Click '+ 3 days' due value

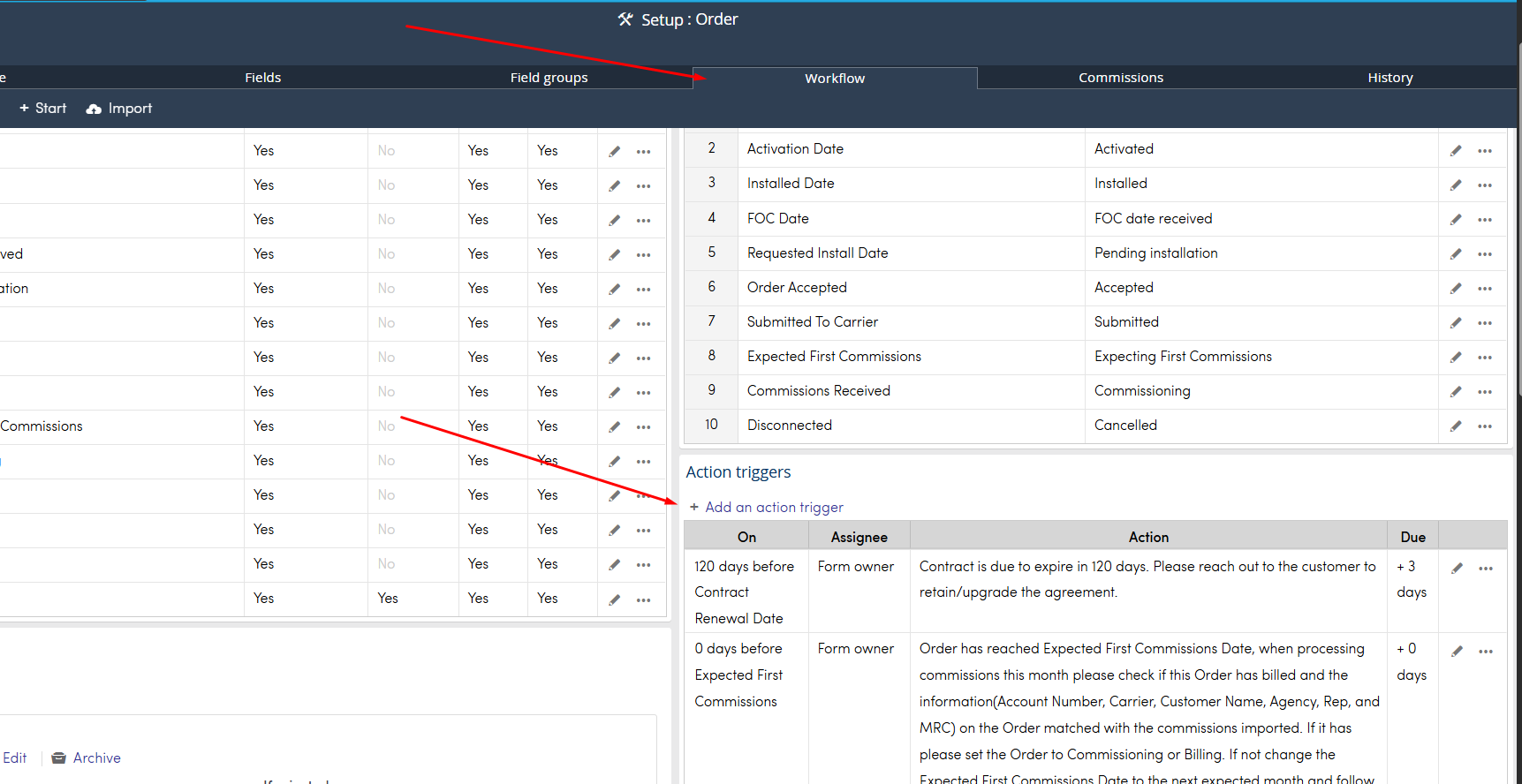pyautogui.click(x=1412, y=579)
